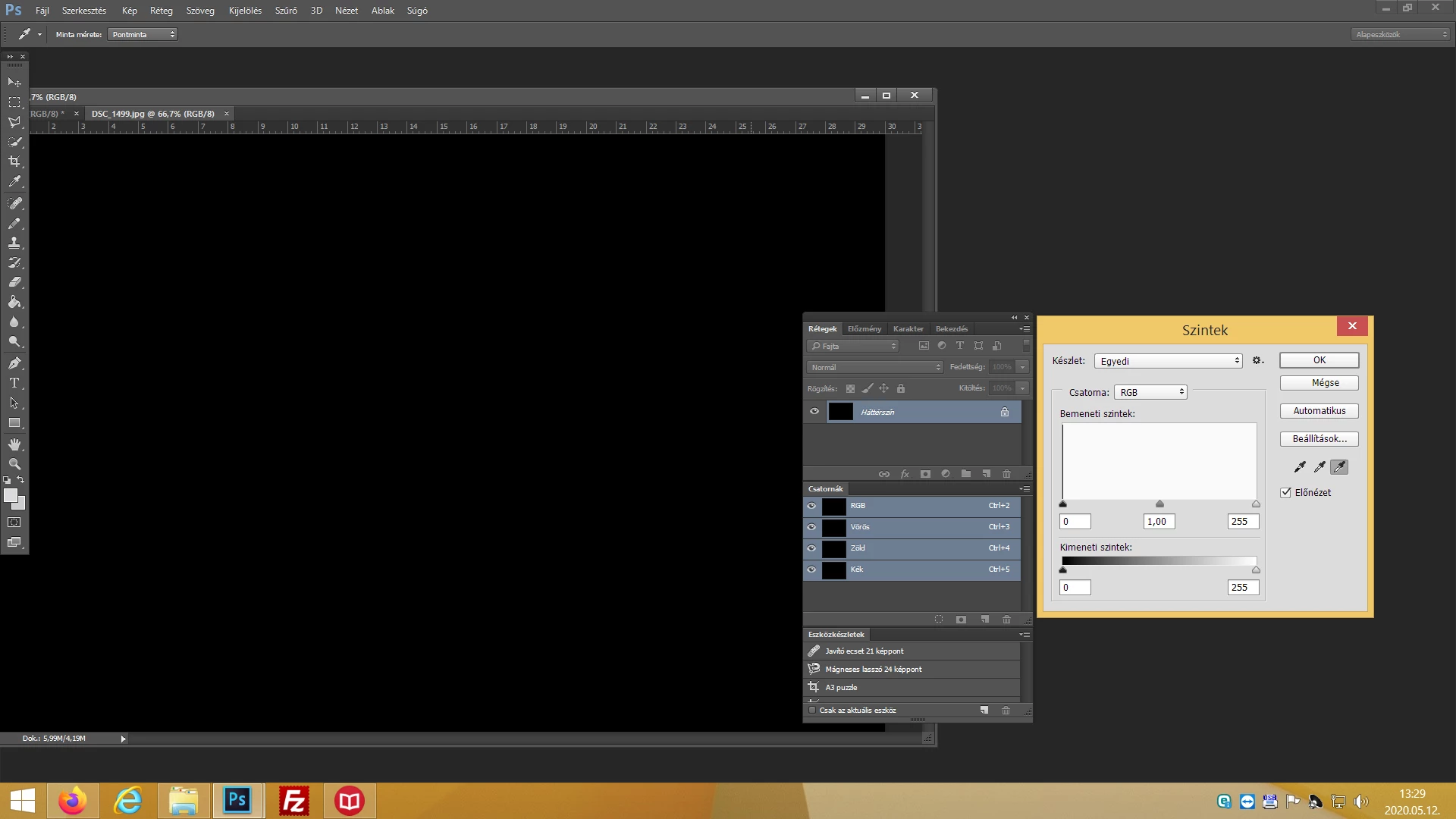Pick the black point eyedropper in Szintek

pos(1300,467)
